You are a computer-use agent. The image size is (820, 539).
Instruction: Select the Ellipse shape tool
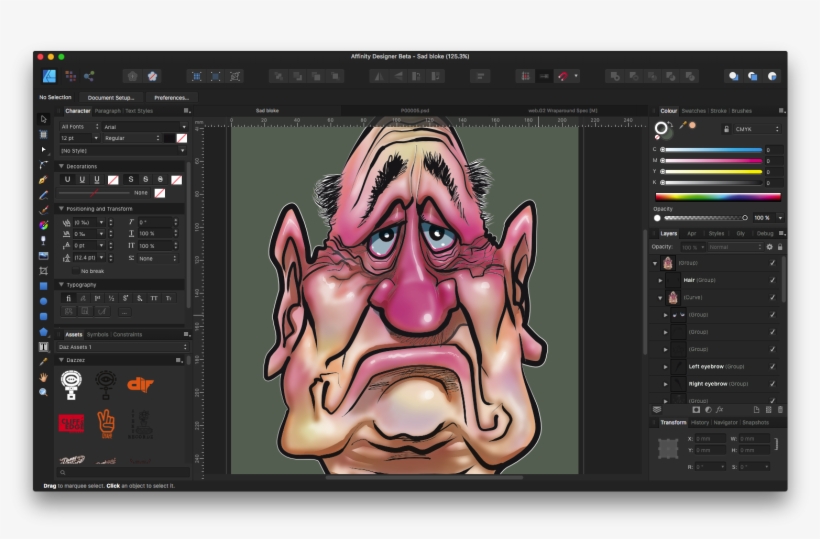43,301
